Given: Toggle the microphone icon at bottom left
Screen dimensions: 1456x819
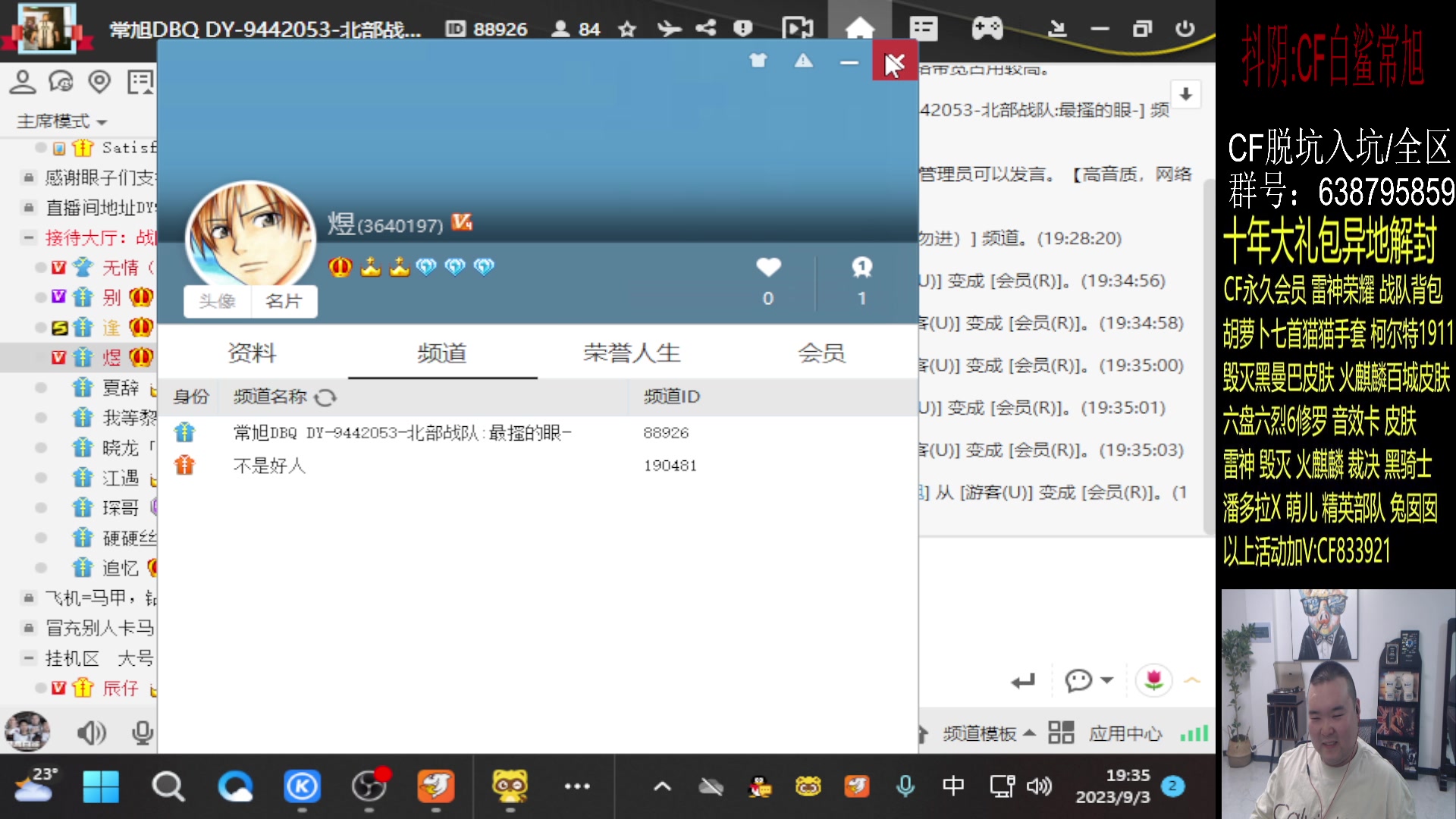Looking at the screenshot, I should [142, 733].
